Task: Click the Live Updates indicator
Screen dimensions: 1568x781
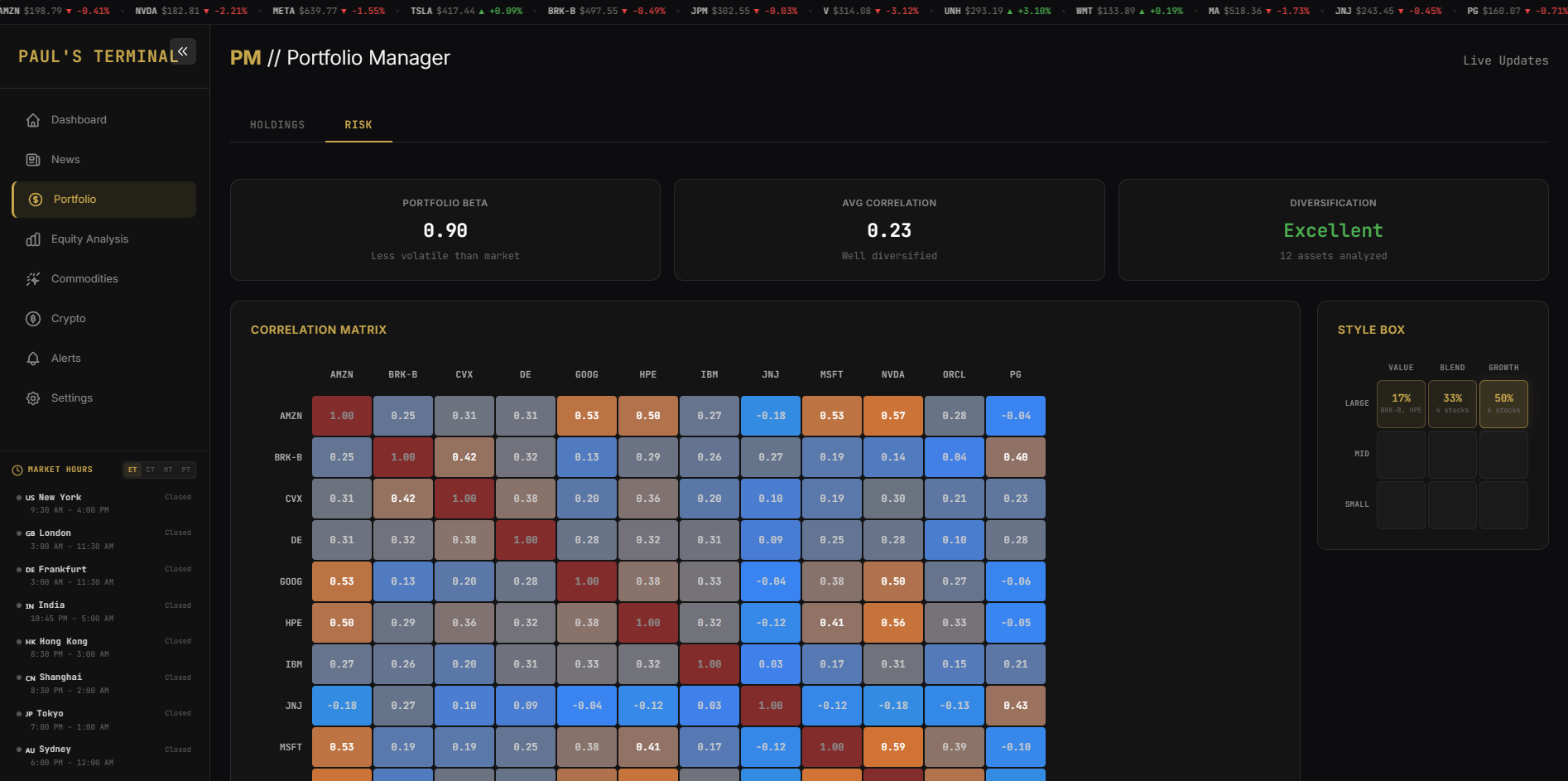Action: (1505, 60)
